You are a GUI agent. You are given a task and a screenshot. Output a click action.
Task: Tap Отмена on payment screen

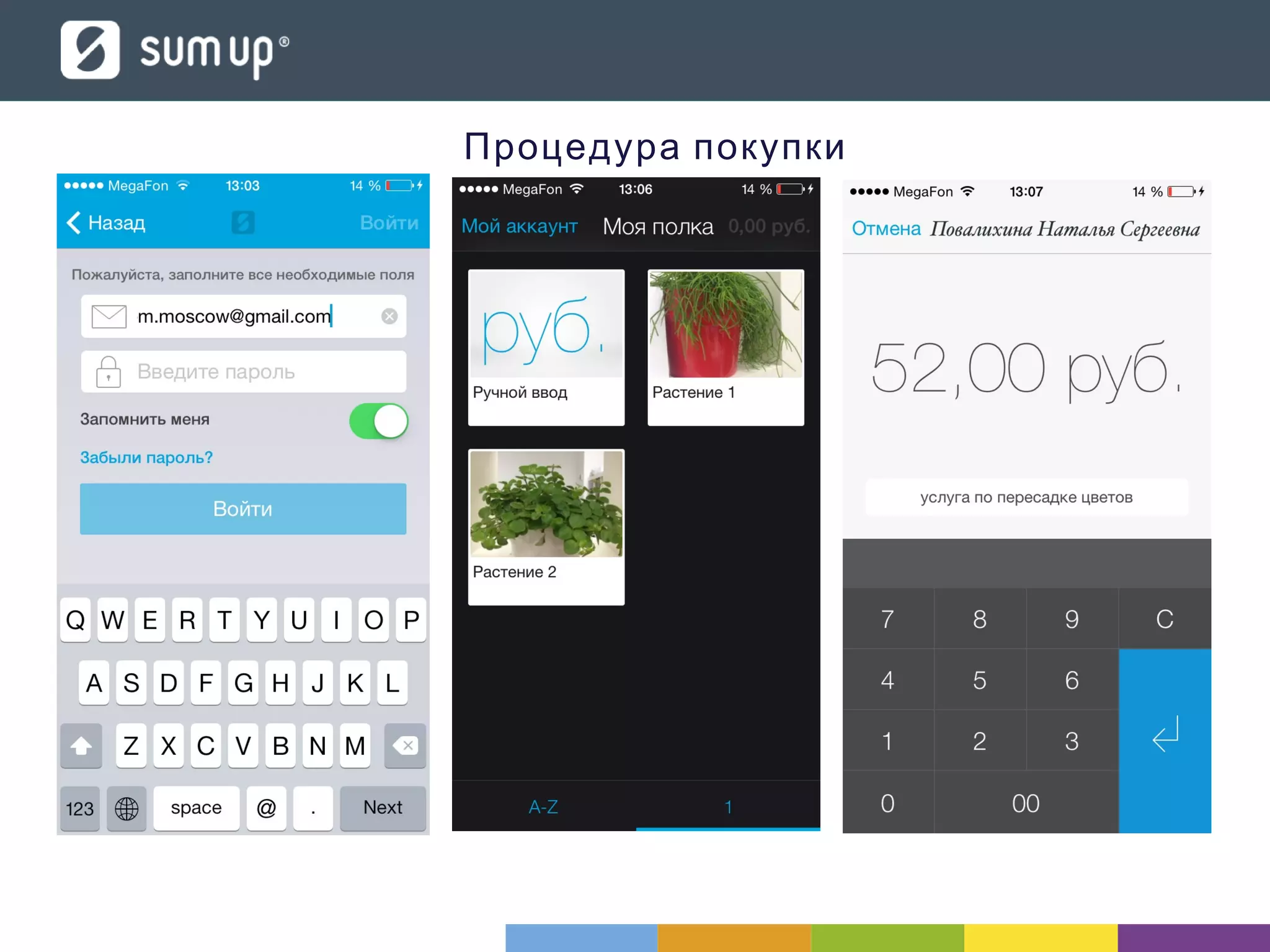click(x=886, y=229)
